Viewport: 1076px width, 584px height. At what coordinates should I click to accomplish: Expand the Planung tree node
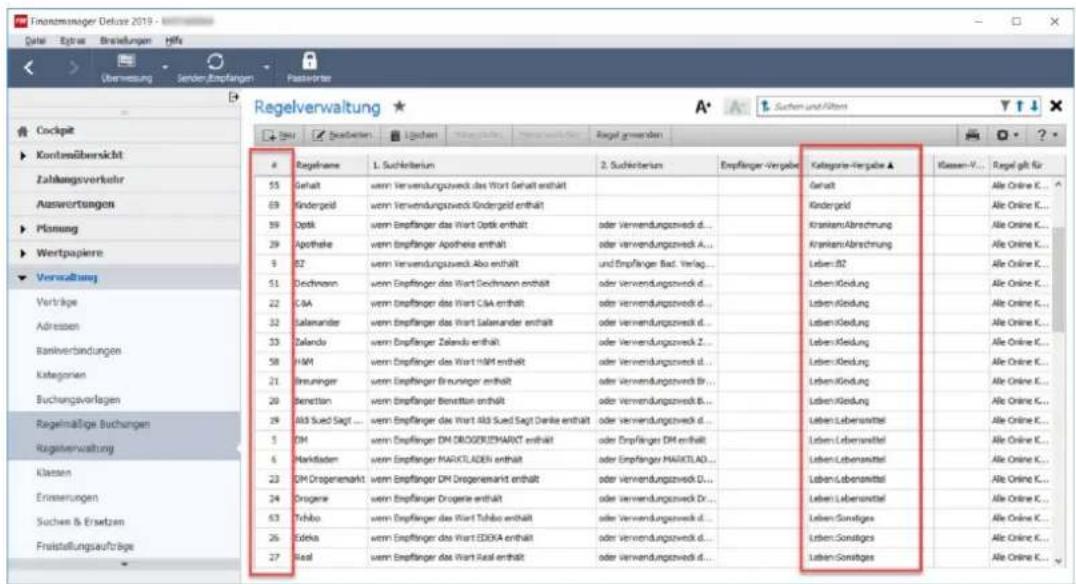click(23, 229)
